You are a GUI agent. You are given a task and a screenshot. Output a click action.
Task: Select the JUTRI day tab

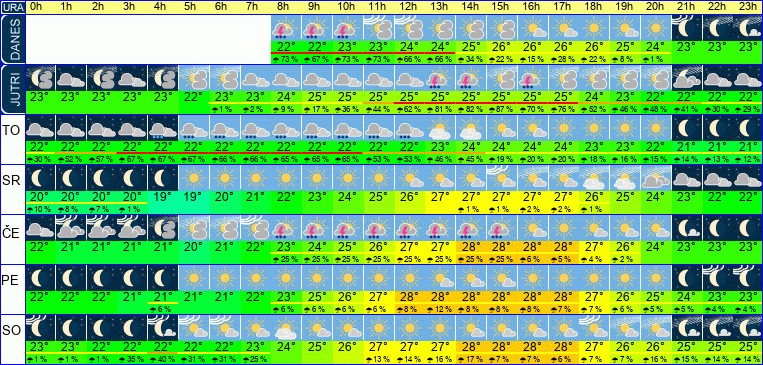click(13, 89)
